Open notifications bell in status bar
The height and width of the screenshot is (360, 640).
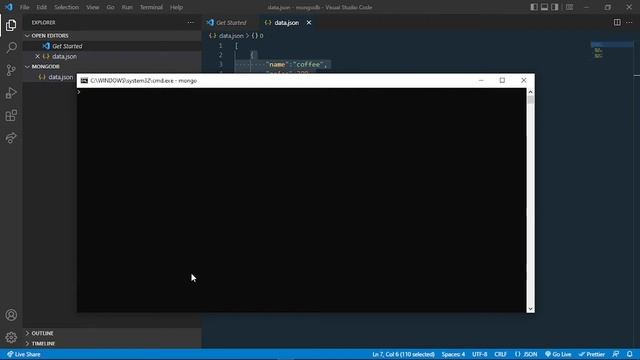630,354
